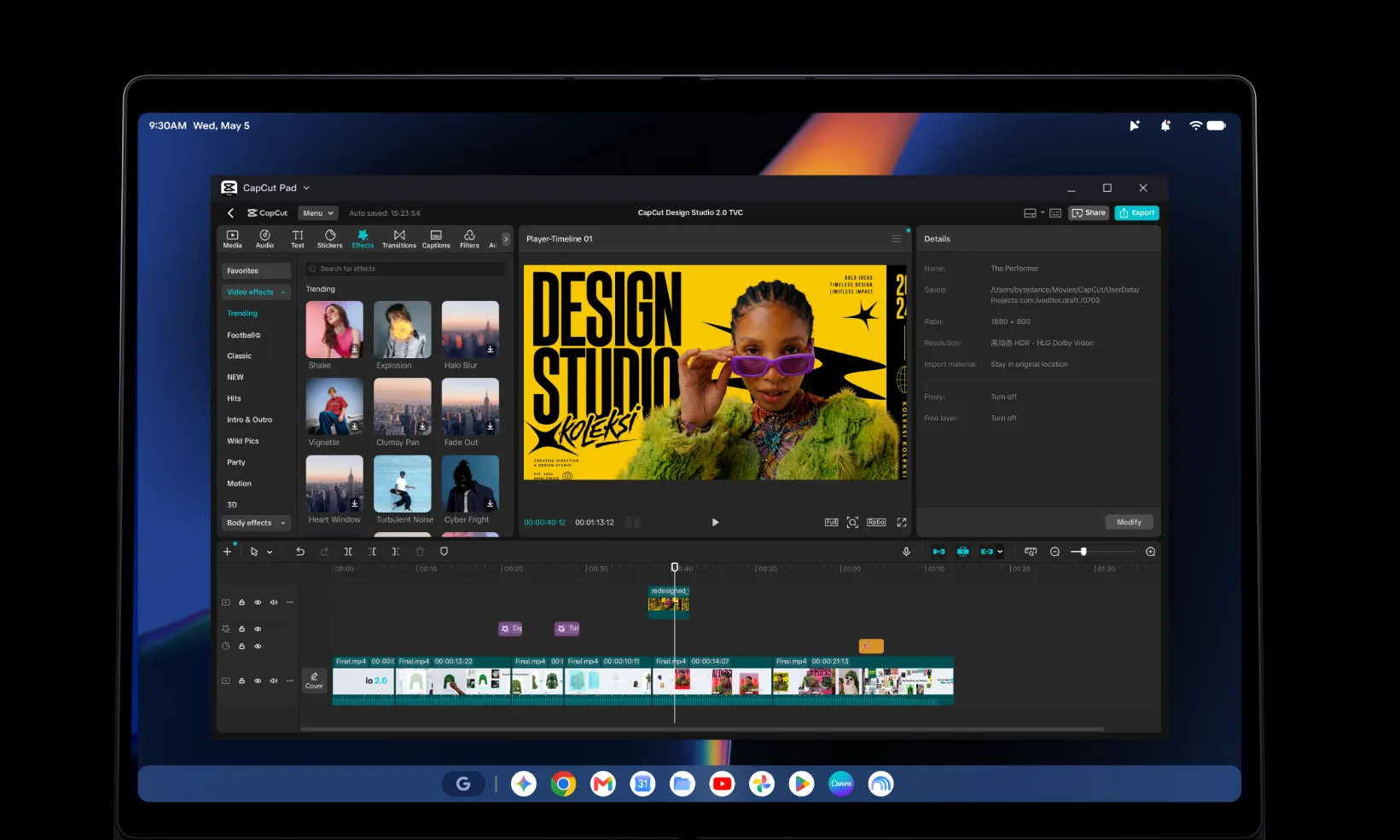Open the Audio panel tab

tap(264, 239)
